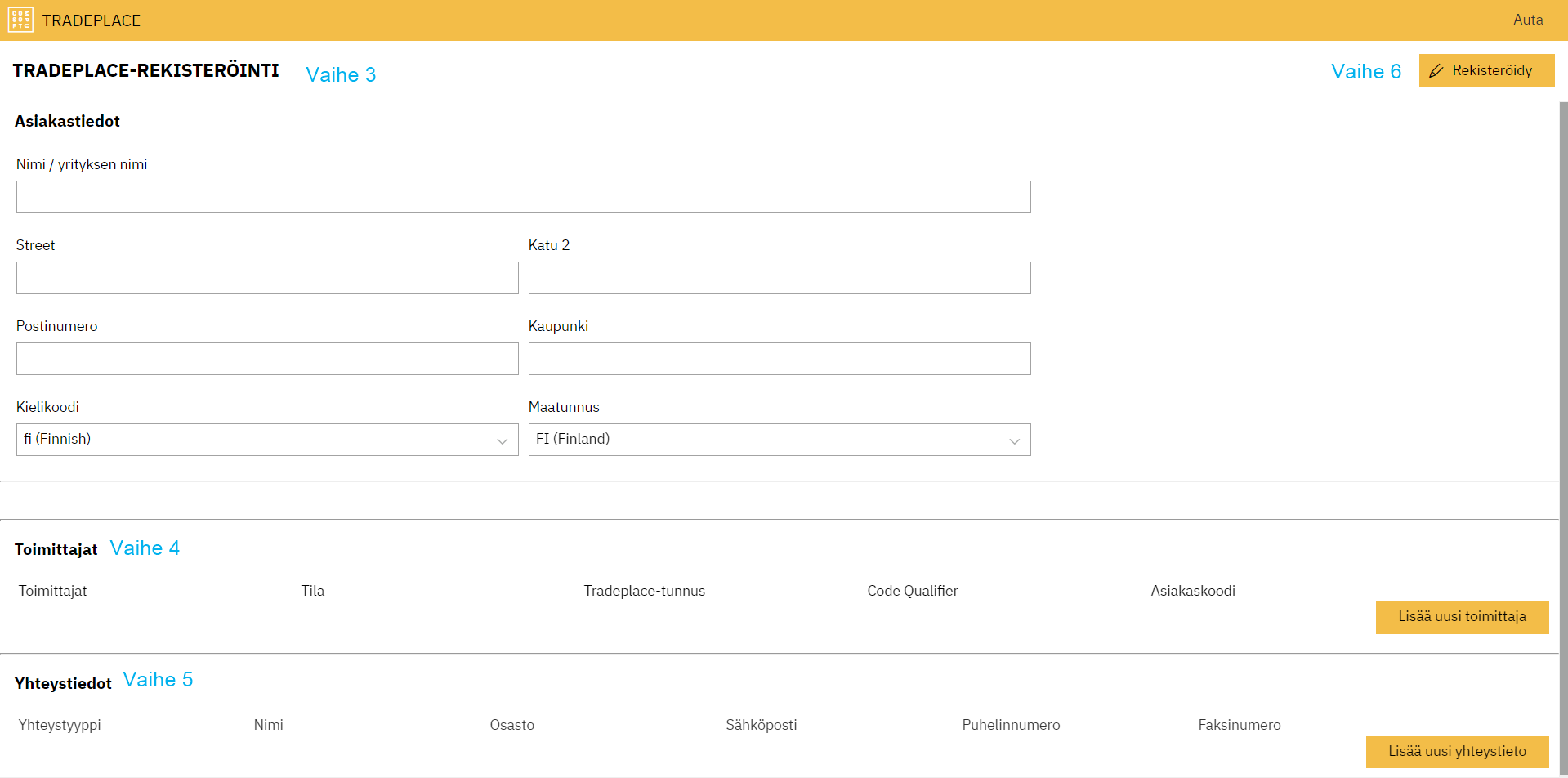Click into the Katu 2 field
1568x778 pixels.
(x=779, y=278)
